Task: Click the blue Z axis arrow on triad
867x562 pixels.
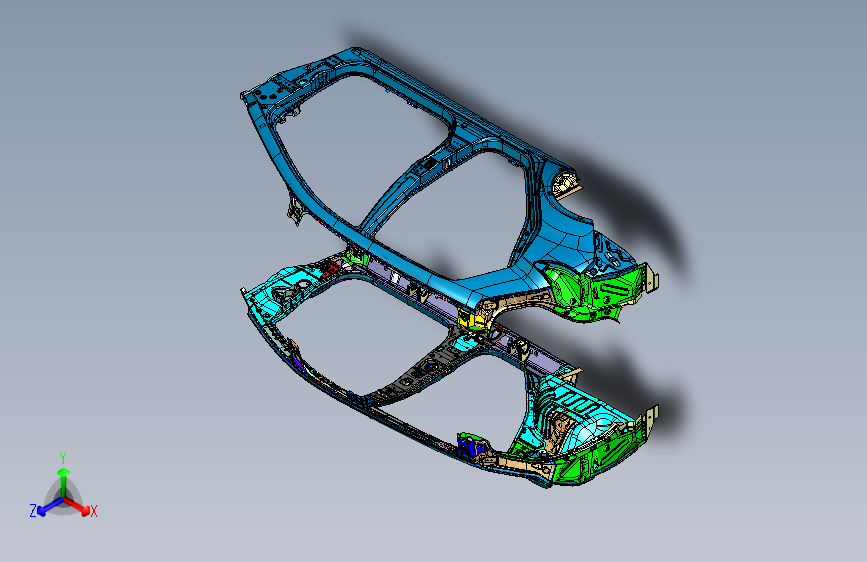Action: [x=49, y=507]
